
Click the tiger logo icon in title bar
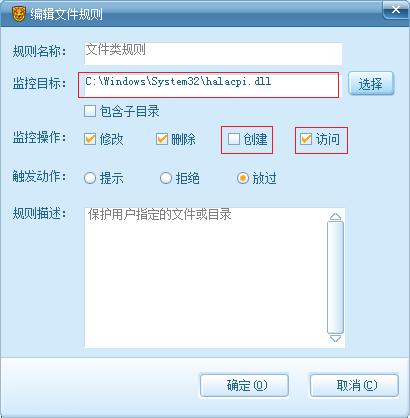[x=18, y=14]
